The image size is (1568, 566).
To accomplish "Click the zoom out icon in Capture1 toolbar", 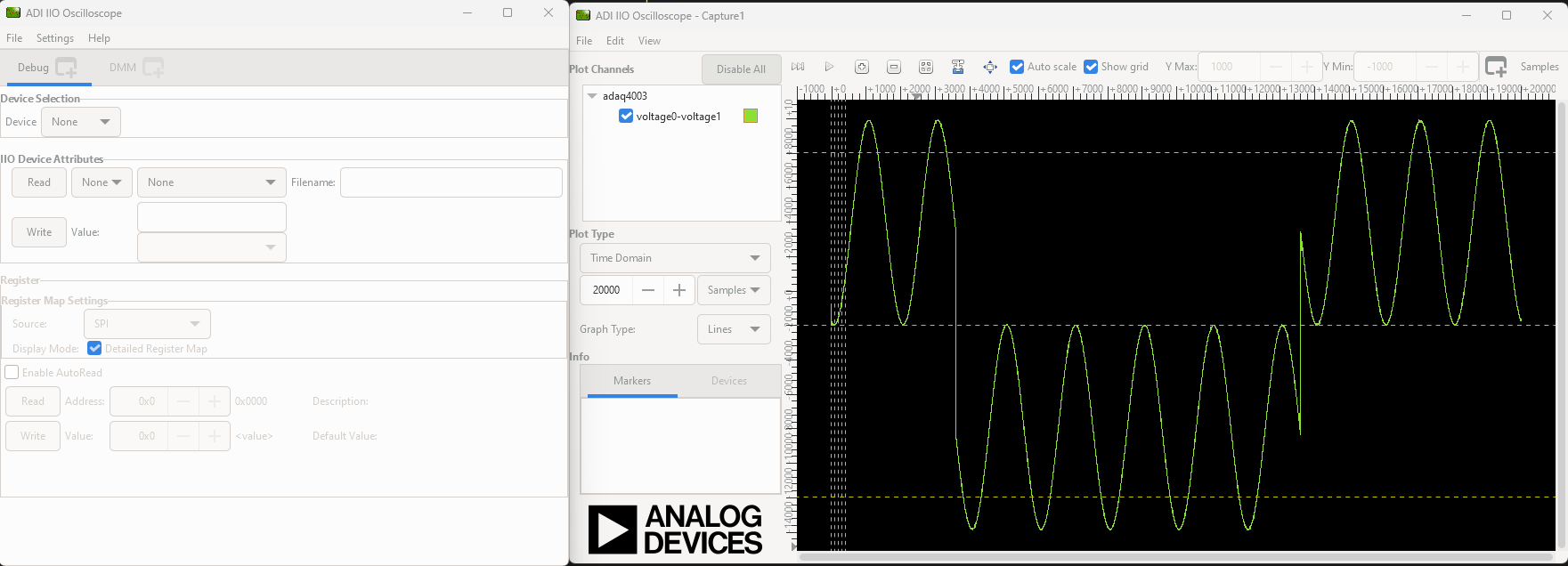I will click(x=894, y=67).
